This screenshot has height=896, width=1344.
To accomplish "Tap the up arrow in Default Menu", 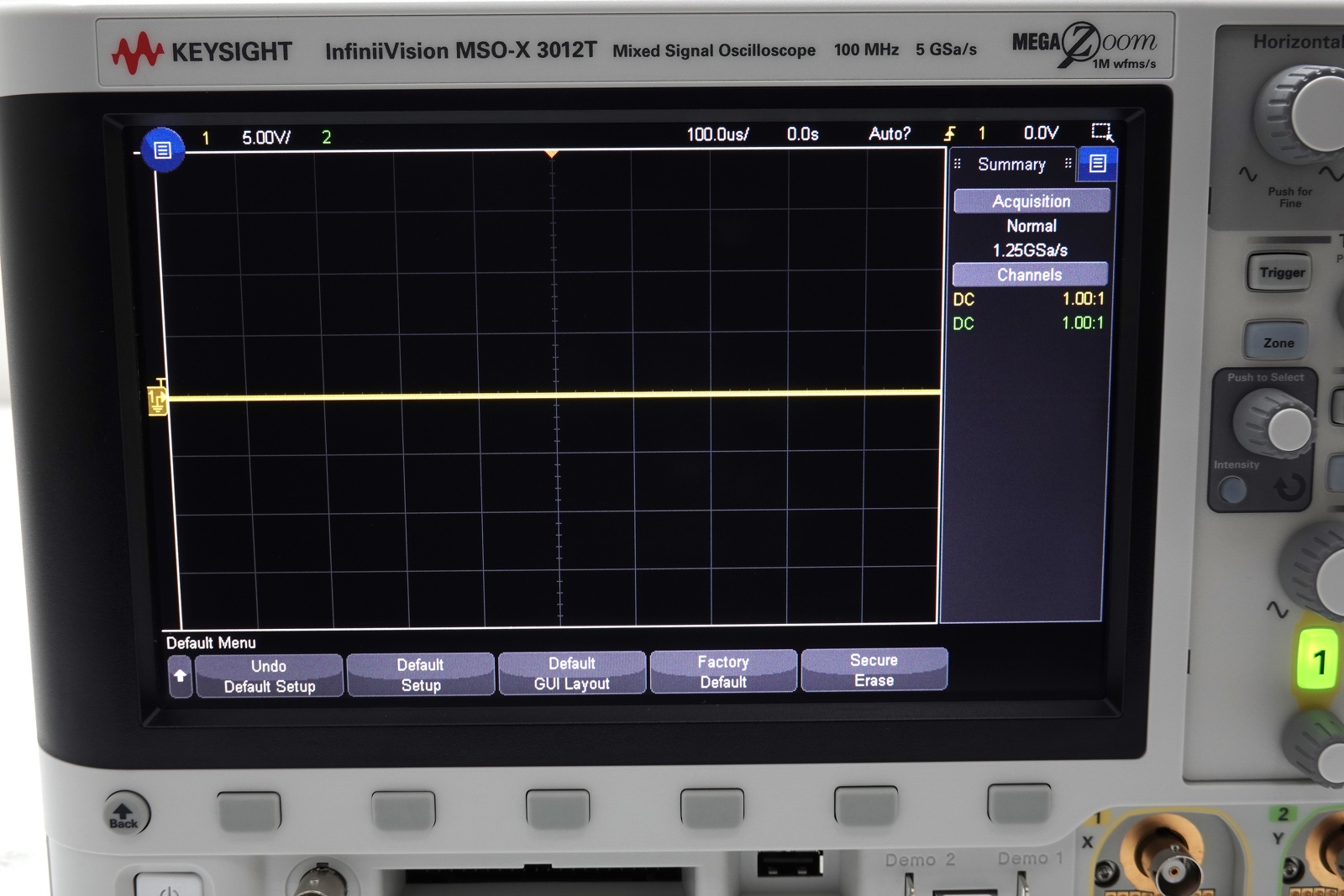I will [x=180, y=676].
